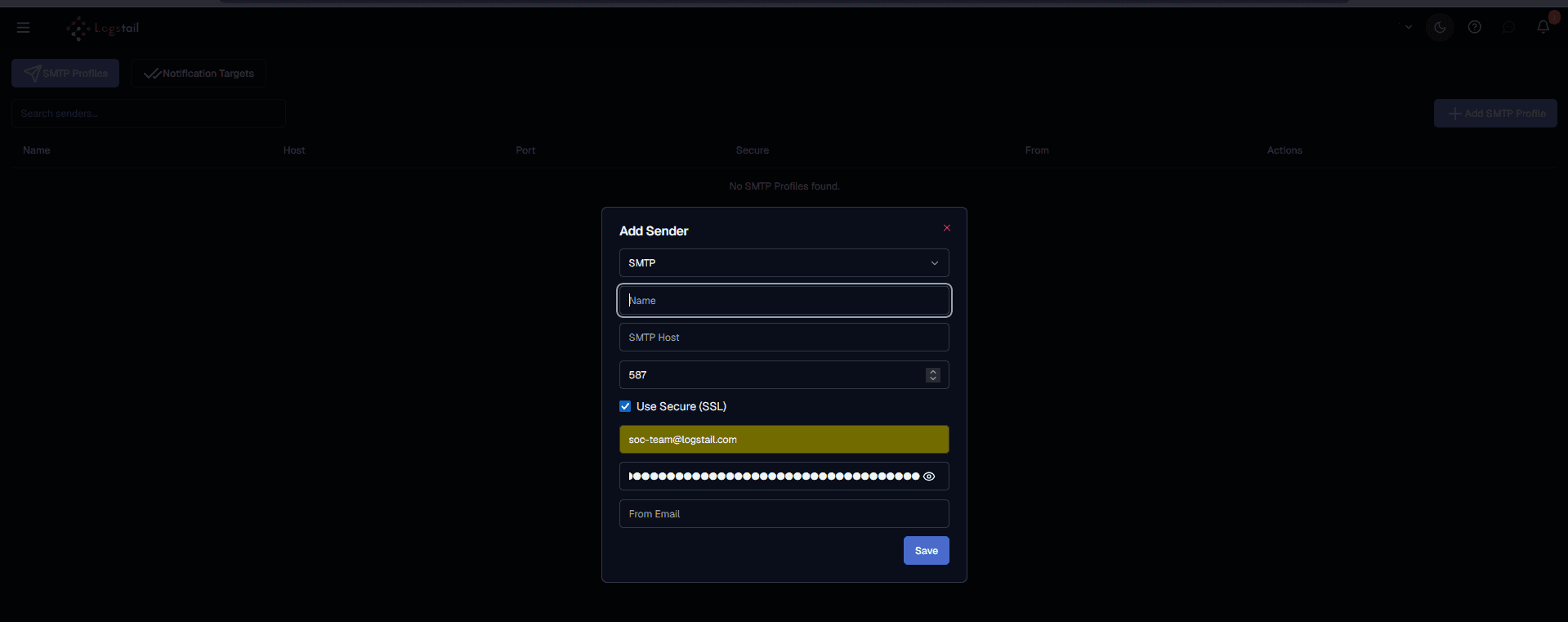Click the From Email field

[x=784, y=514]
